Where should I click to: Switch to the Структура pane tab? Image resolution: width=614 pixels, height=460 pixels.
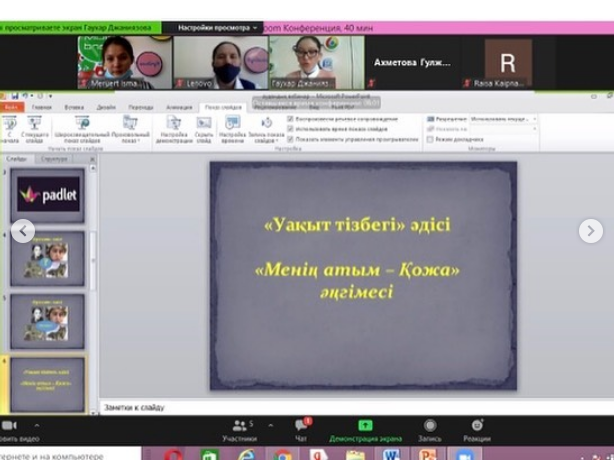point(55,158)
